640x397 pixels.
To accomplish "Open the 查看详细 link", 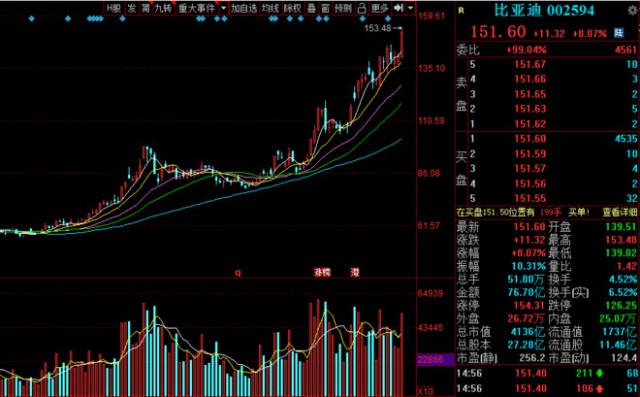I will [620, 212].
